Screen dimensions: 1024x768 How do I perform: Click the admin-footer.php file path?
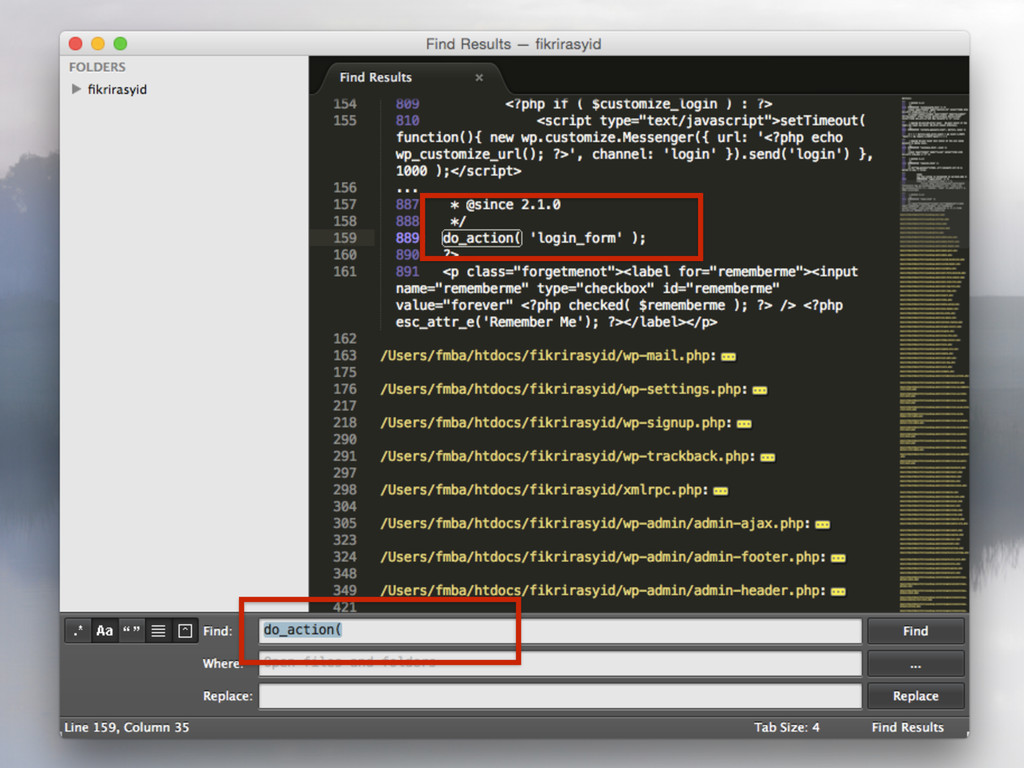click(x=603, y=558)
